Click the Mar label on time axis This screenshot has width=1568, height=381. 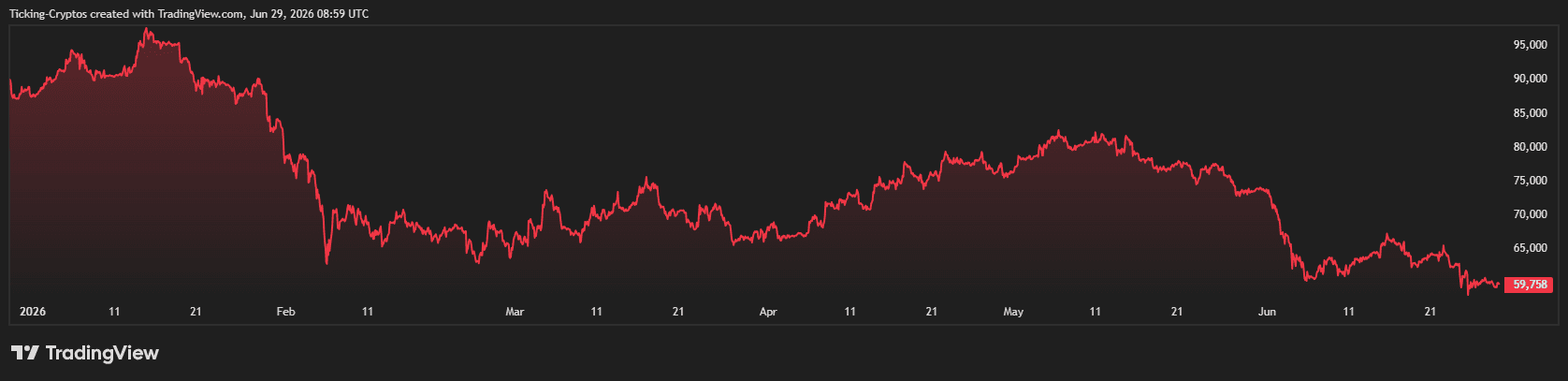click(515, 312)
